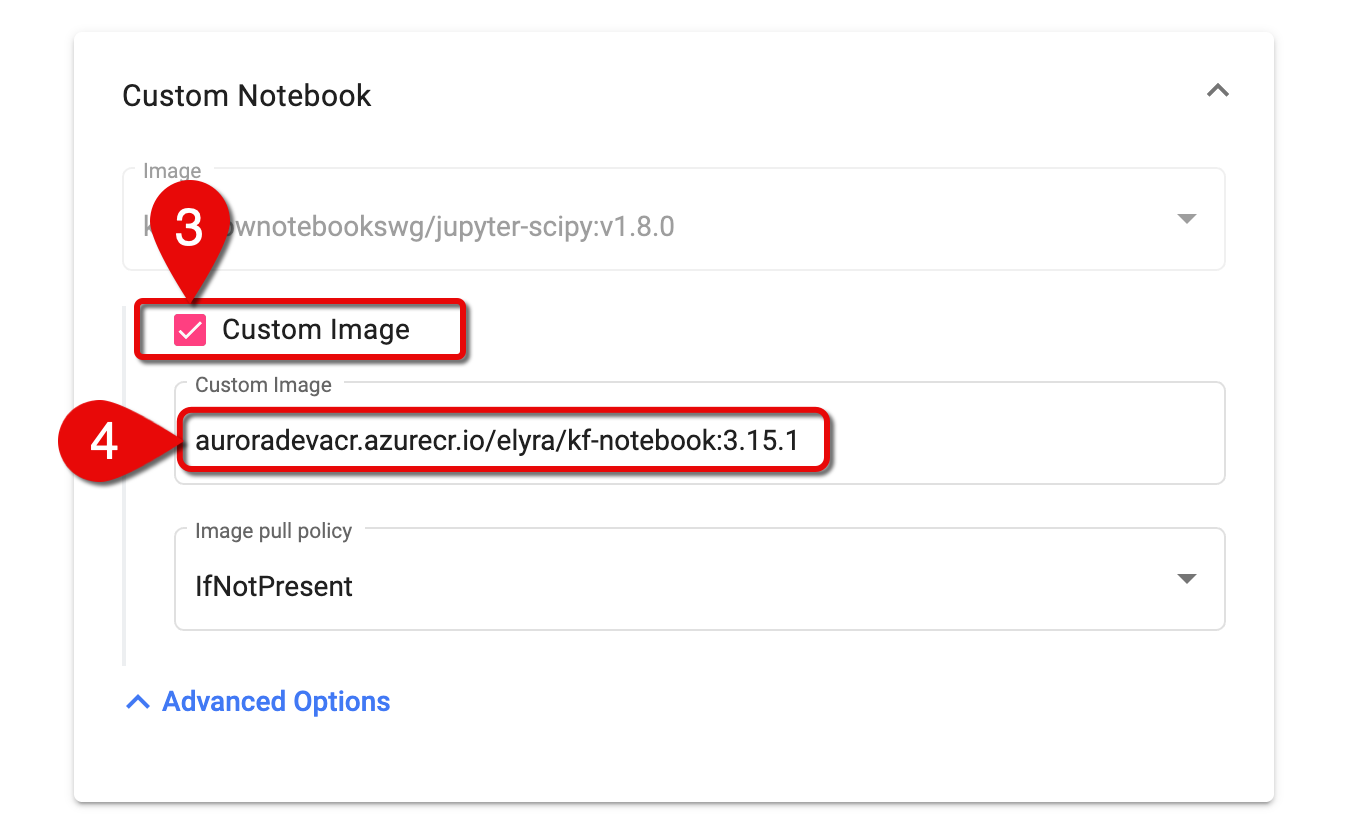This screenshot has width=1362, height=838.
Task: Click the pink checkmark checkbox icon
Action: pyautogui.click(x=189, y=329)
